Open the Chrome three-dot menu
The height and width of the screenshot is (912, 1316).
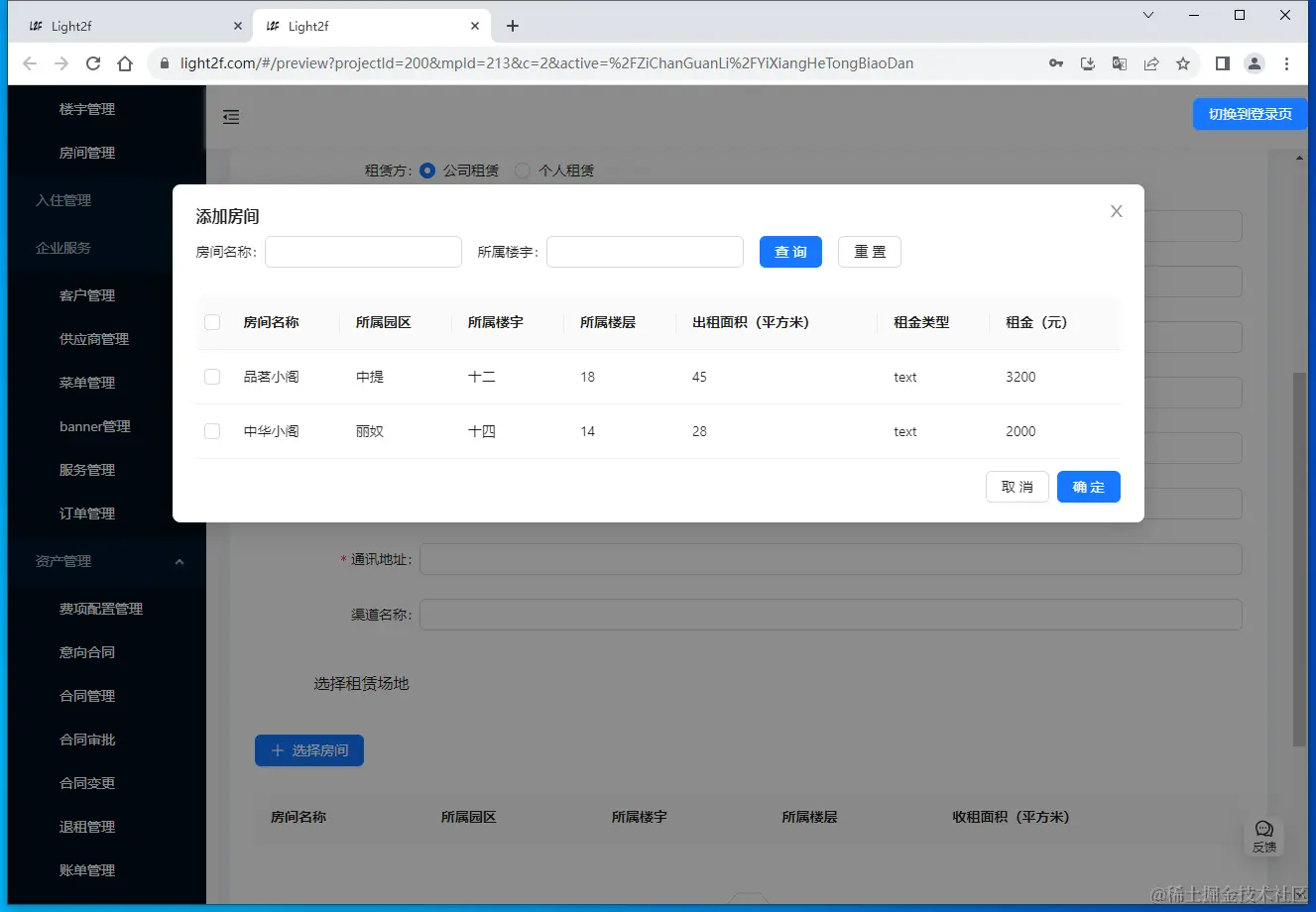click(x=1287, y=63)
